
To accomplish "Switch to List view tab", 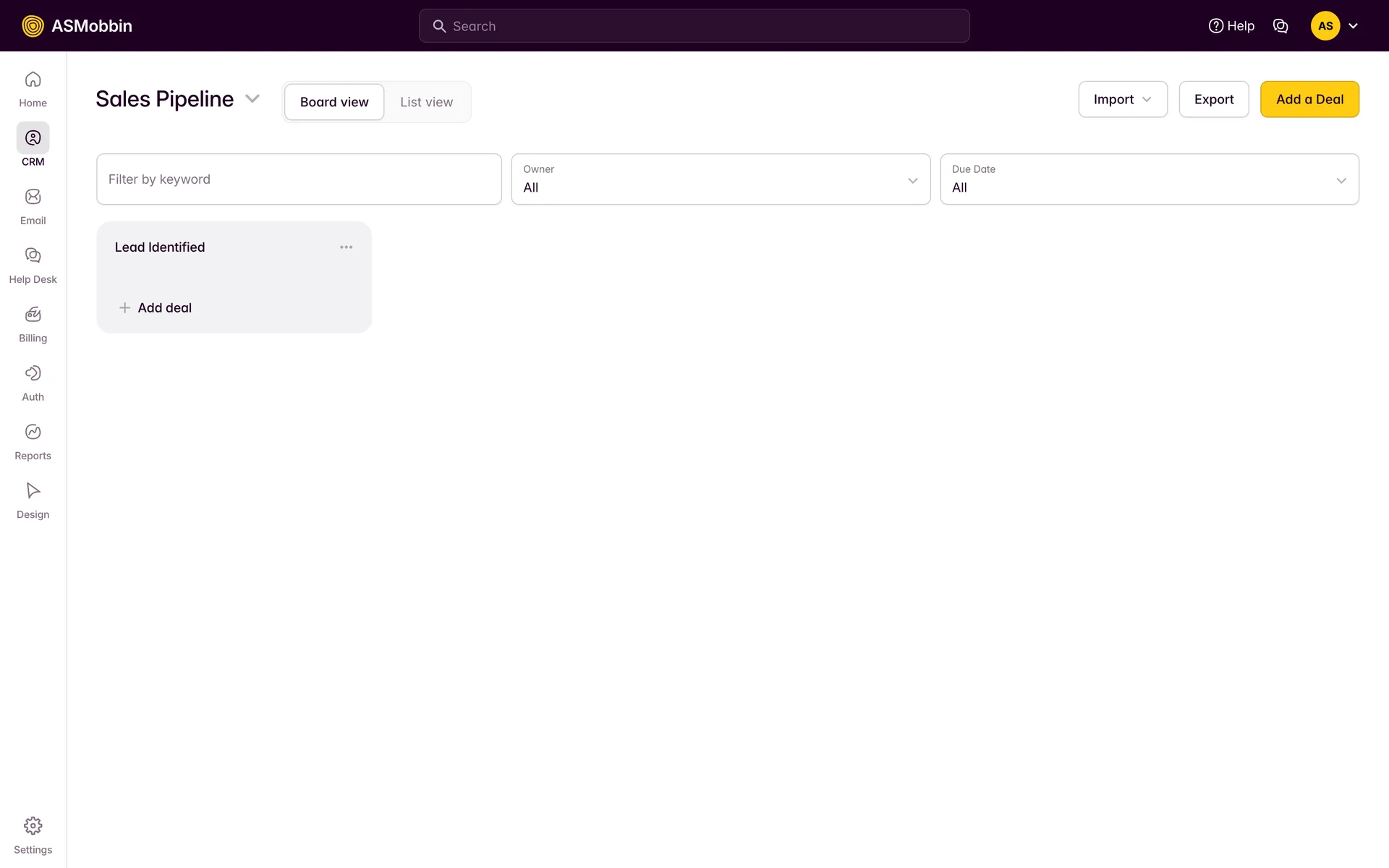I will coord(426,102).
